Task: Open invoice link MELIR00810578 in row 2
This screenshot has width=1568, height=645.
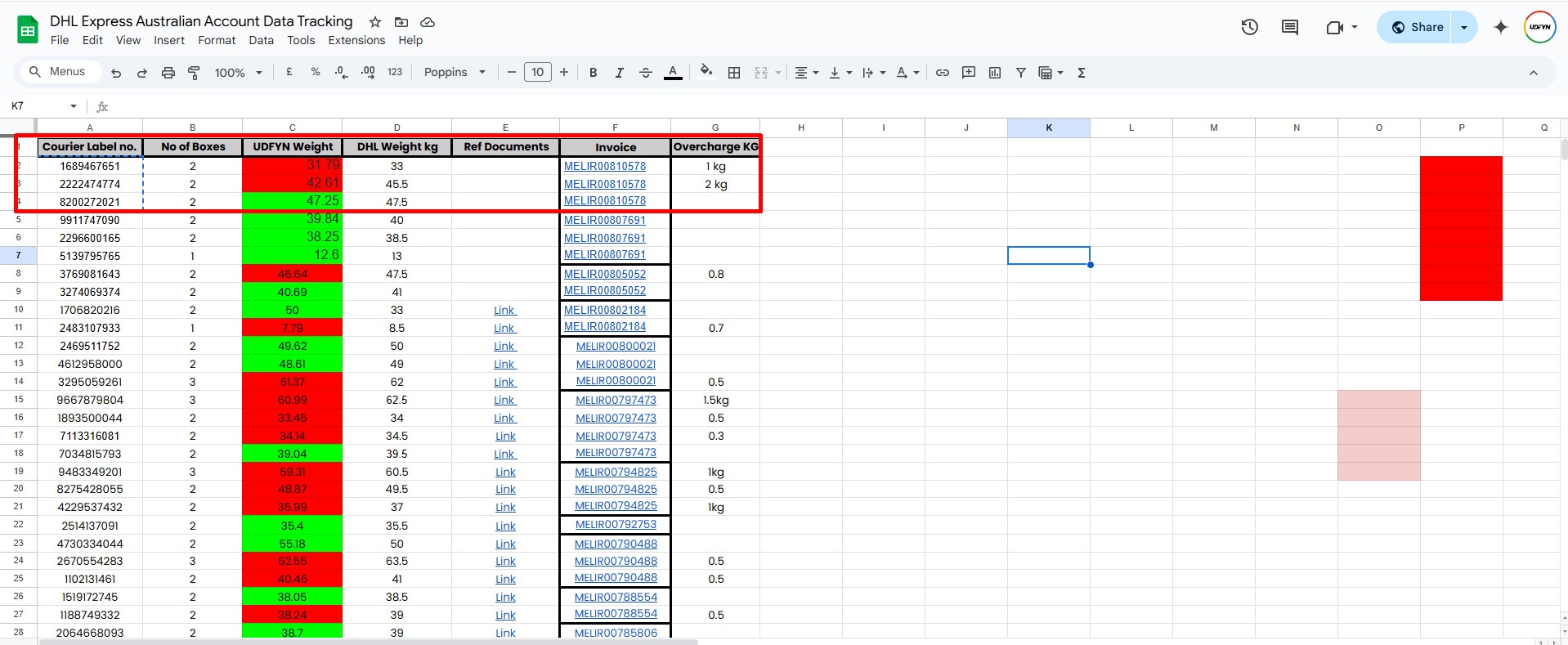Action: (x=605, y=166)
